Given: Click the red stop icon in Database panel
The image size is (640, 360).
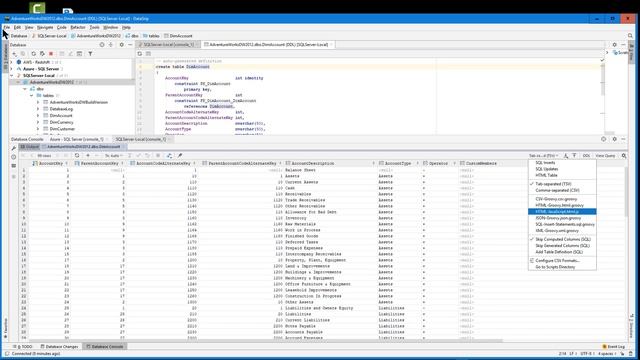Looking at the screenshot, I should (51, 53).
